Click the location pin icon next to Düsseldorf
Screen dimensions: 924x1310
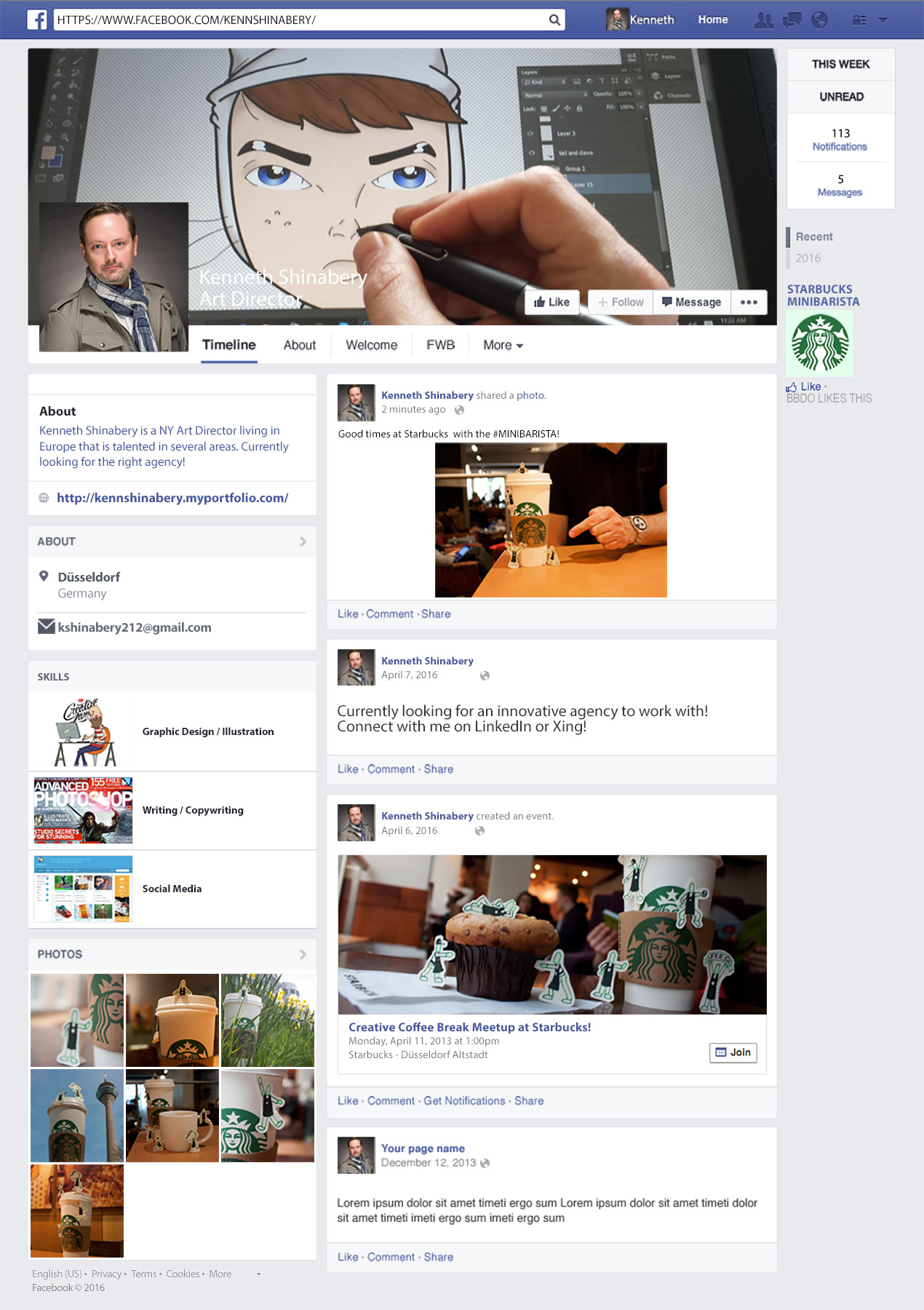44,576
